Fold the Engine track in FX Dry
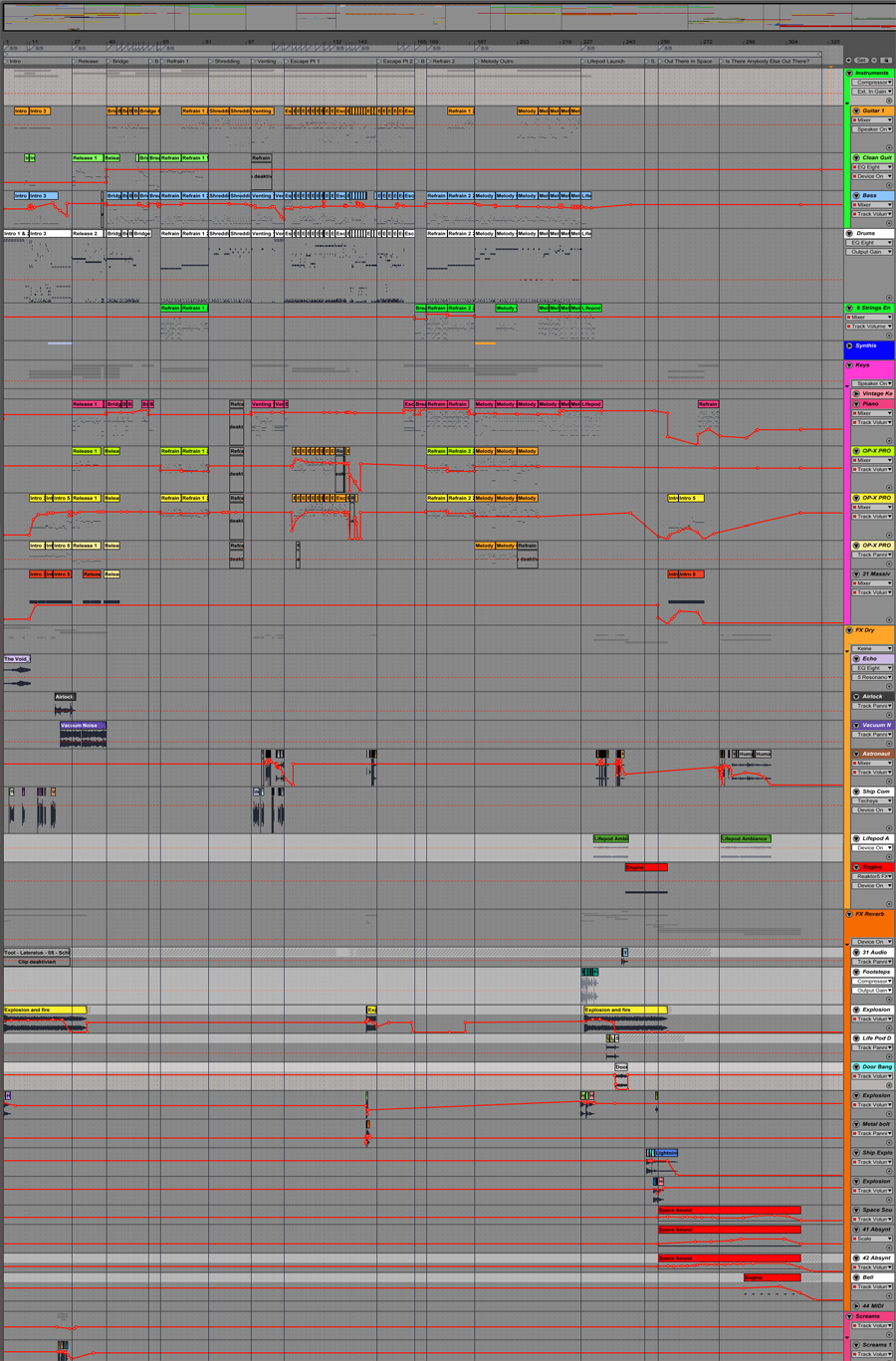The width and height of the screenshot is (896, 1361). pyautogui.click(x=856, y=867)
